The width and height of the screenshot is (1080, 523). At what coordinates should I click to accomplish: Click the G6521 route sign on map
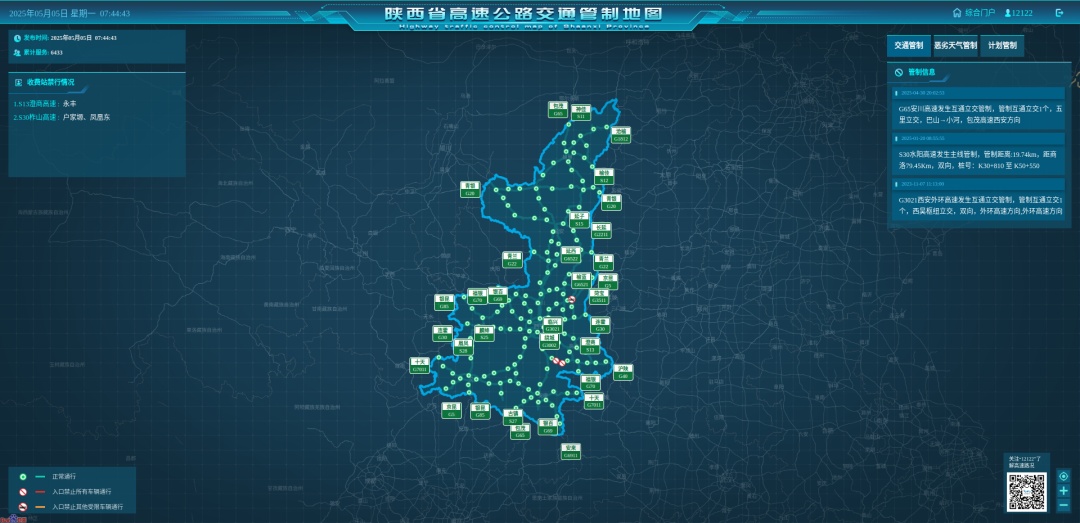pos(581,280)
